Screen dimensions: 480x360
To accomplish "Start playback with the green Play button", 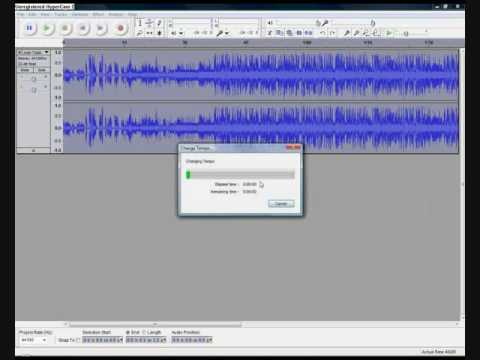I will coord(47,28).
